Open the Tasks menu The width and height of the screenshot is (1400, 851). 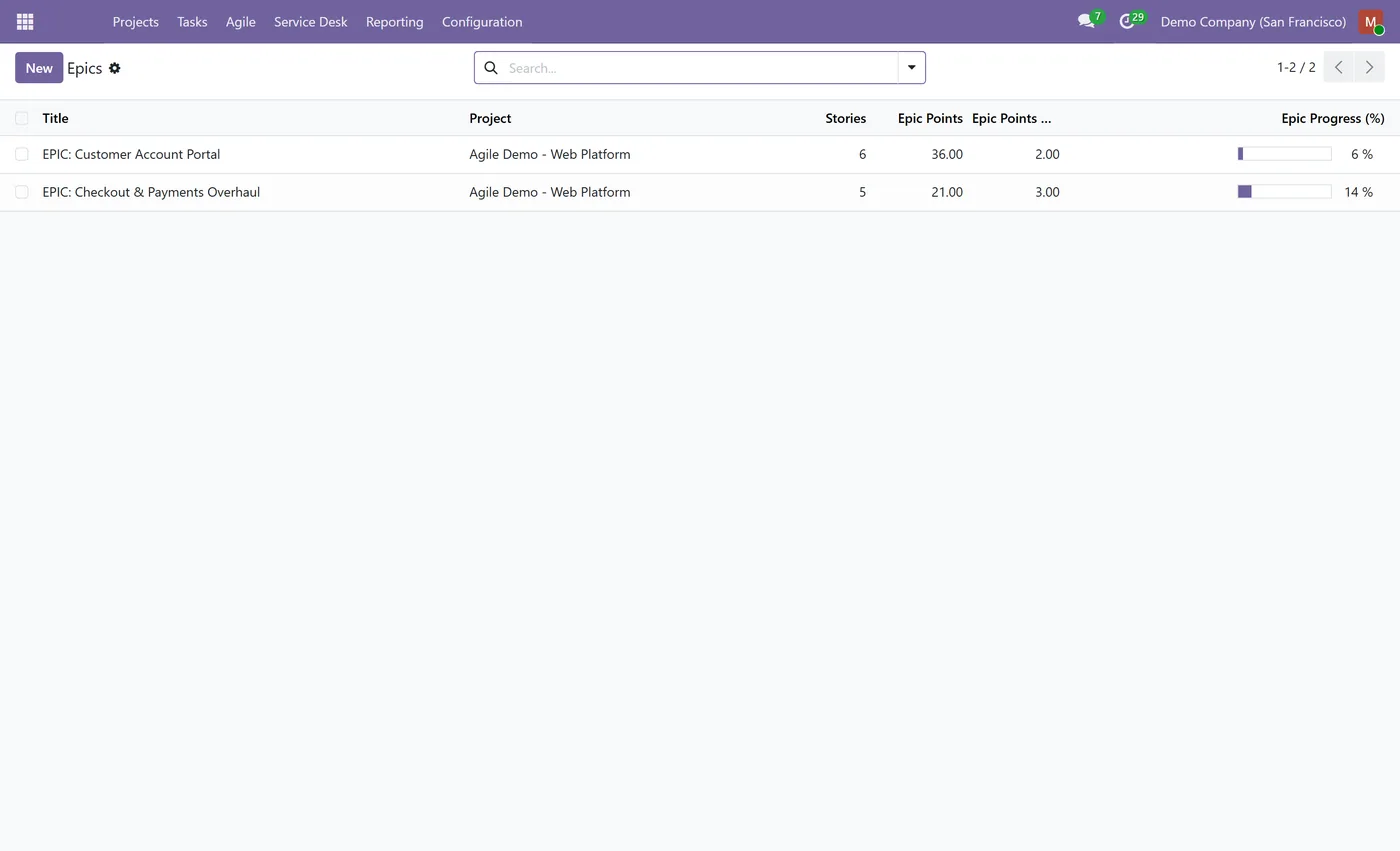point(192,21)
